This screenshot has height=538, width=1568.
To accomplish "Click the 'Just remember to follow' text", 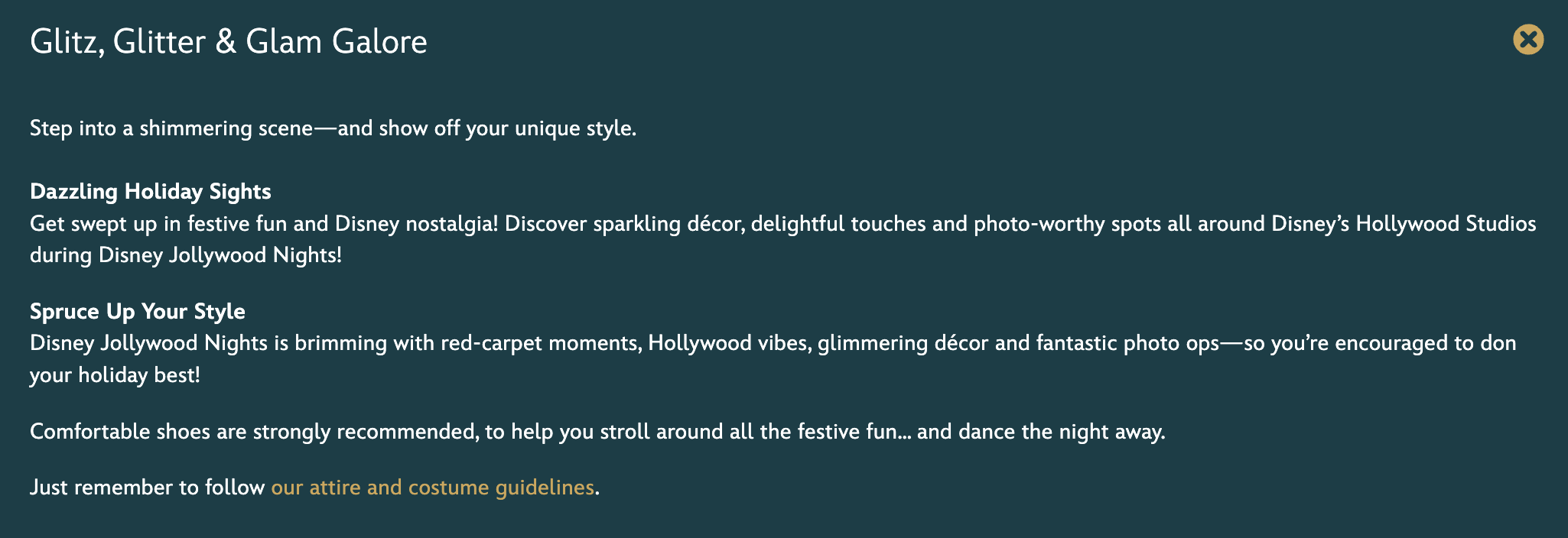I will [147, 488].
